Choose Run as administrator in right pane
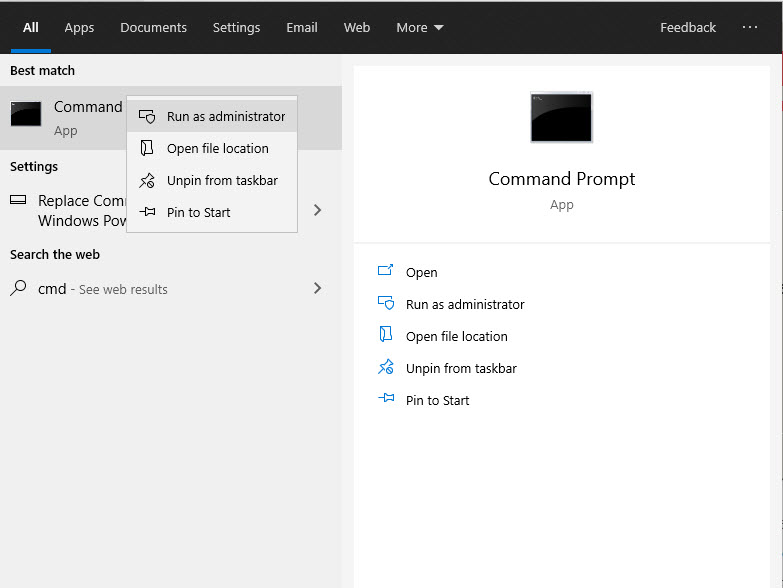The width and height of the screenshot is (783, 588). tap(464, 304)
